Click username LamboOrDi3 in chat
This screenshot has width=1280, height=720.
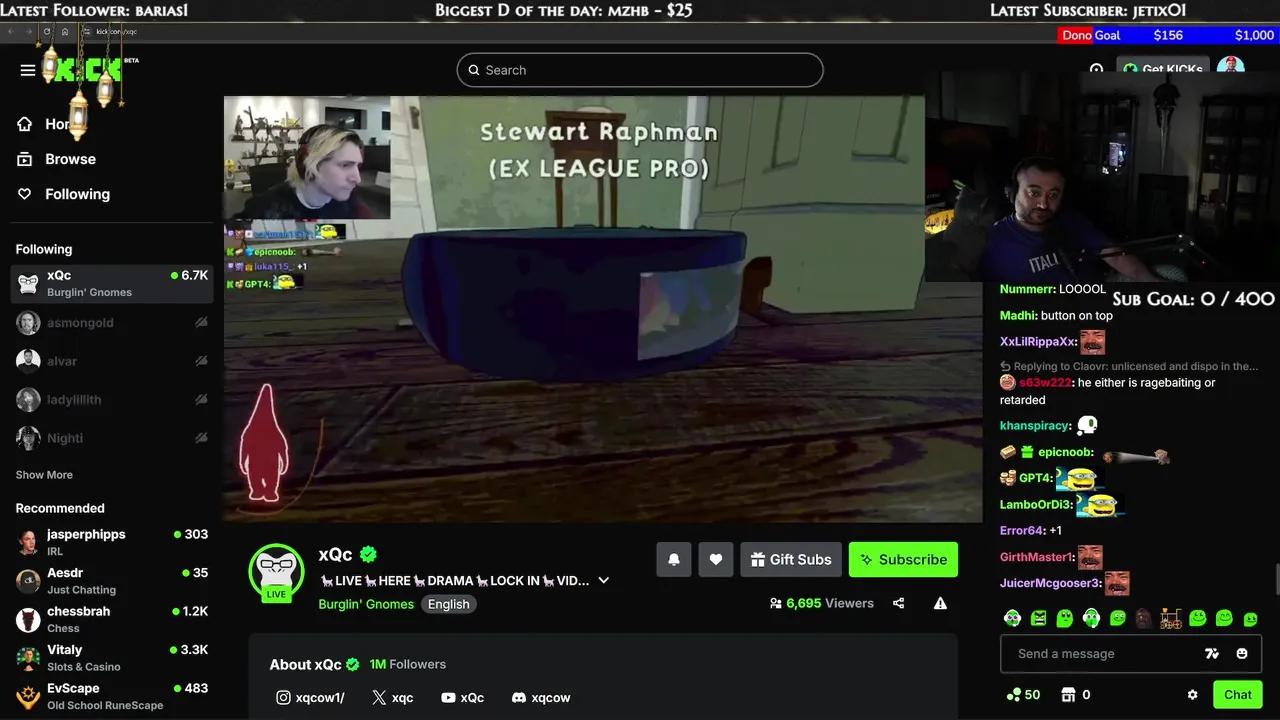[x=1036, y=505]
